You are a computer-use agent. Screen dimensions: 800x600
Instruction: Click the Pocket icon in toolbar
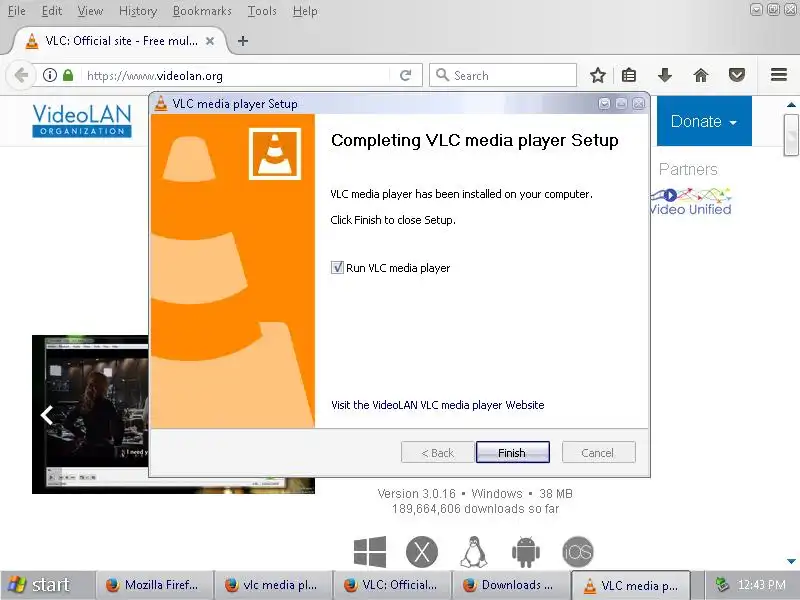coord(737,76)
